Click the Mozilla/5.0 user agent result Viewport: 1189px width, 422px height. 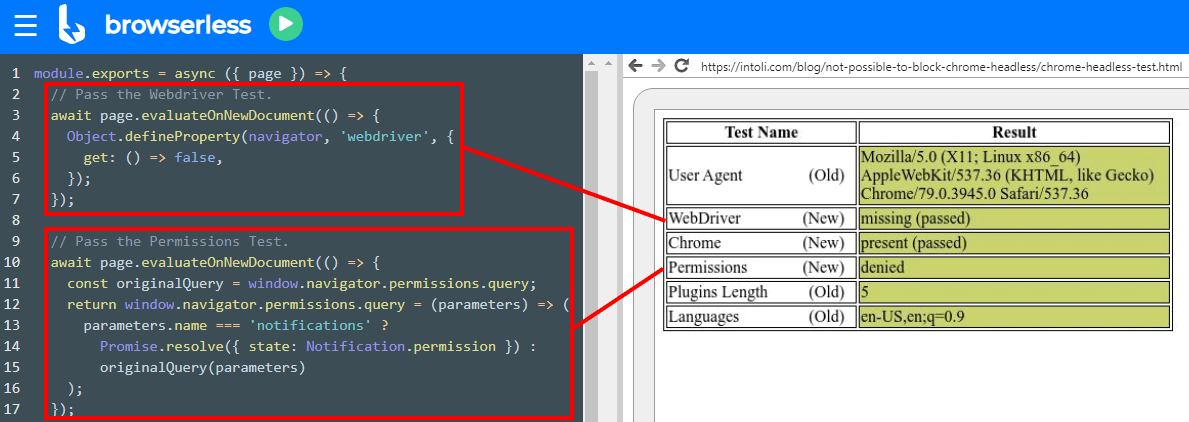pyautogui.click(x=1014, y=175)
